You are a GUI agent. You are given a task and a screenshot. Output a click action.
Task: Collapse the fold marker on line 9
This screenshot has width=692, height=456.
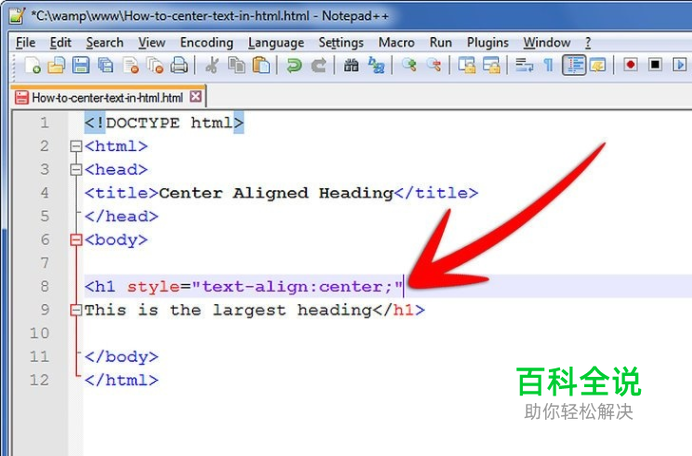(76, 310)
